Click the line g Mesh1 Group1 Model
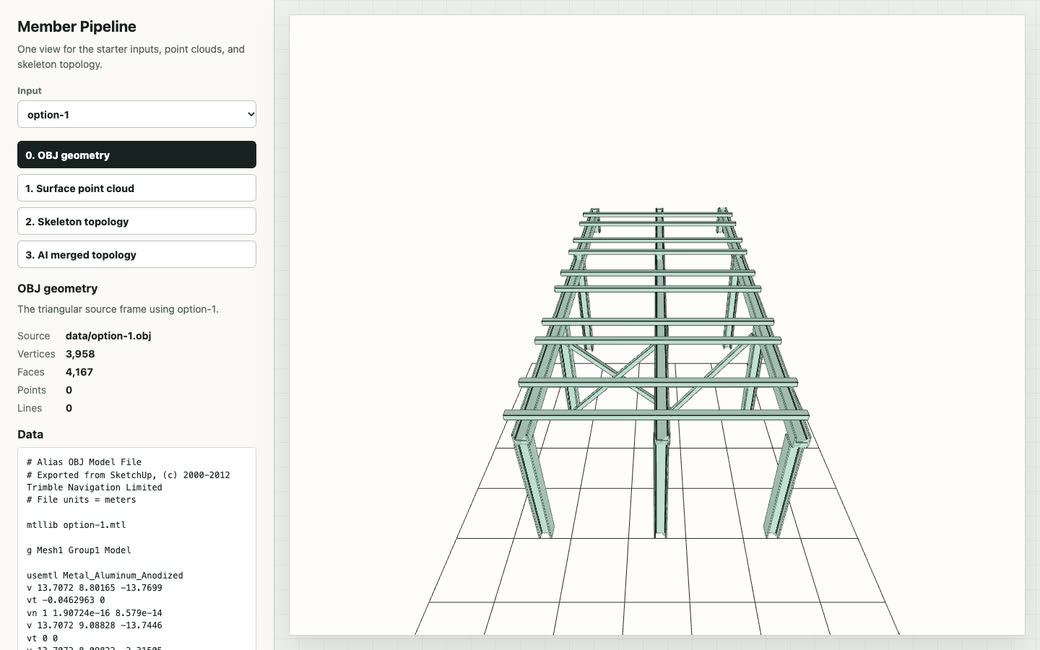 [x=78, y=550]
